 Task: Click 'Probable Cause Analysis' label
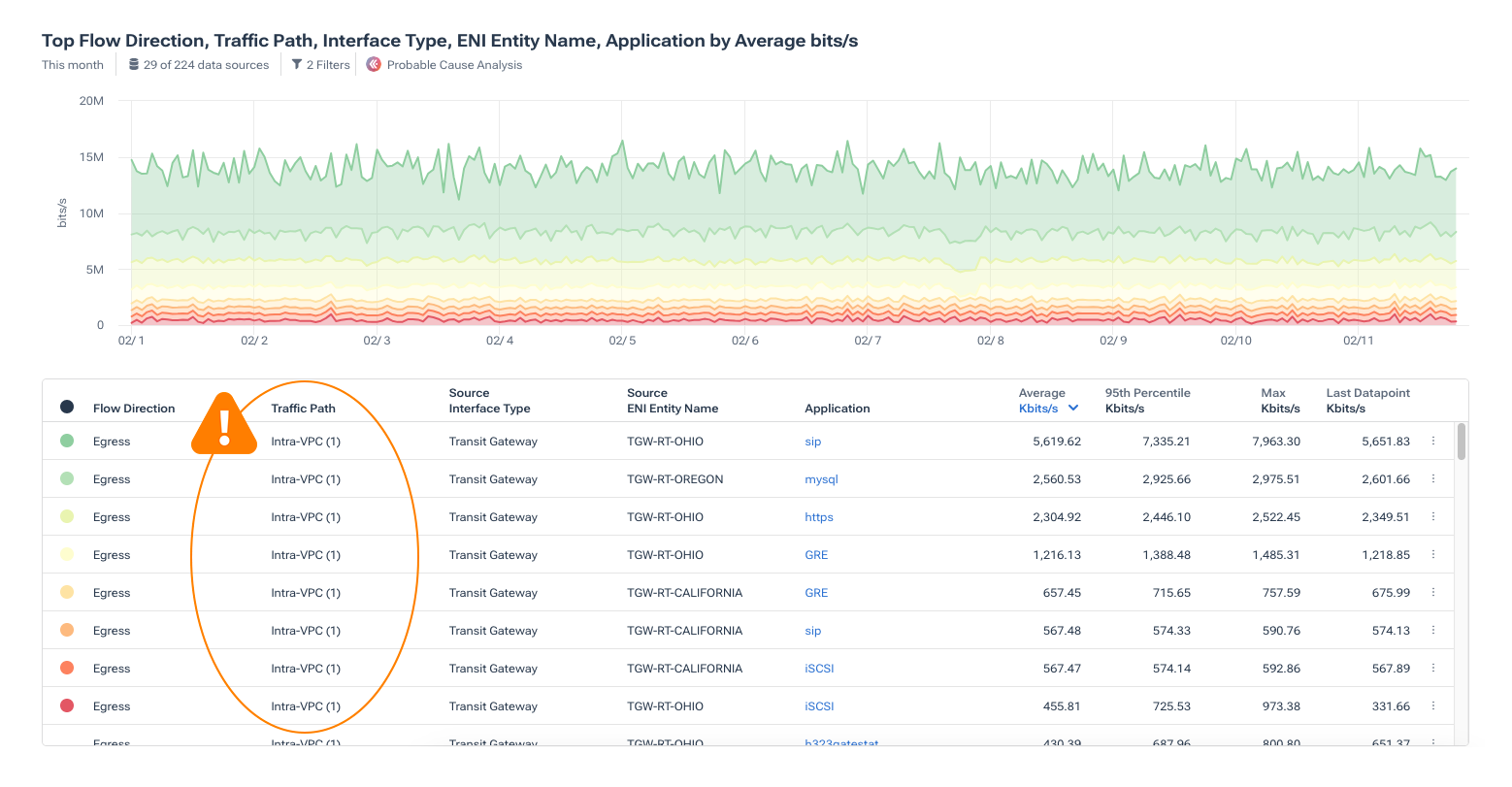click(x=454, y=65)
